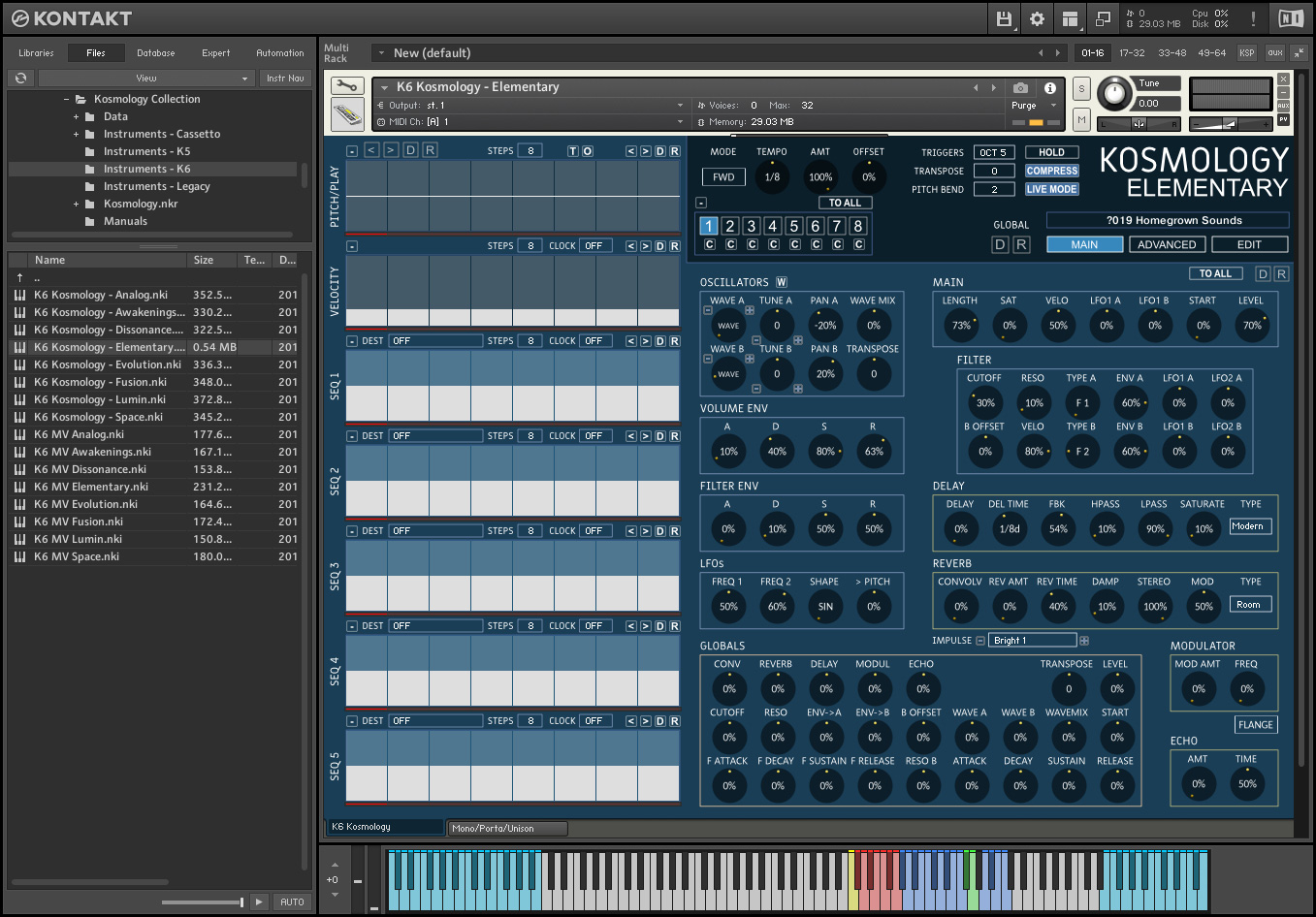Open the ADVANCED page tab

[1167, 244]
